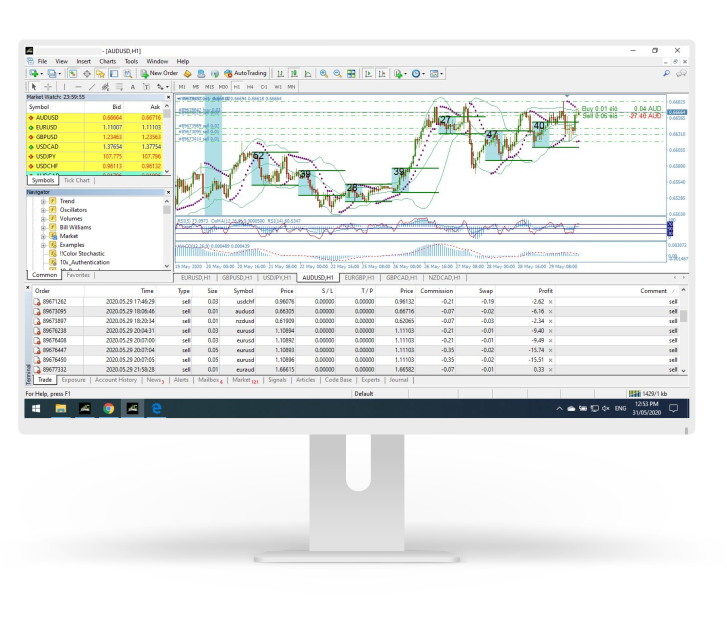Select the Crosshair tool
Screen dimensions: 727x634
[48, 87]
